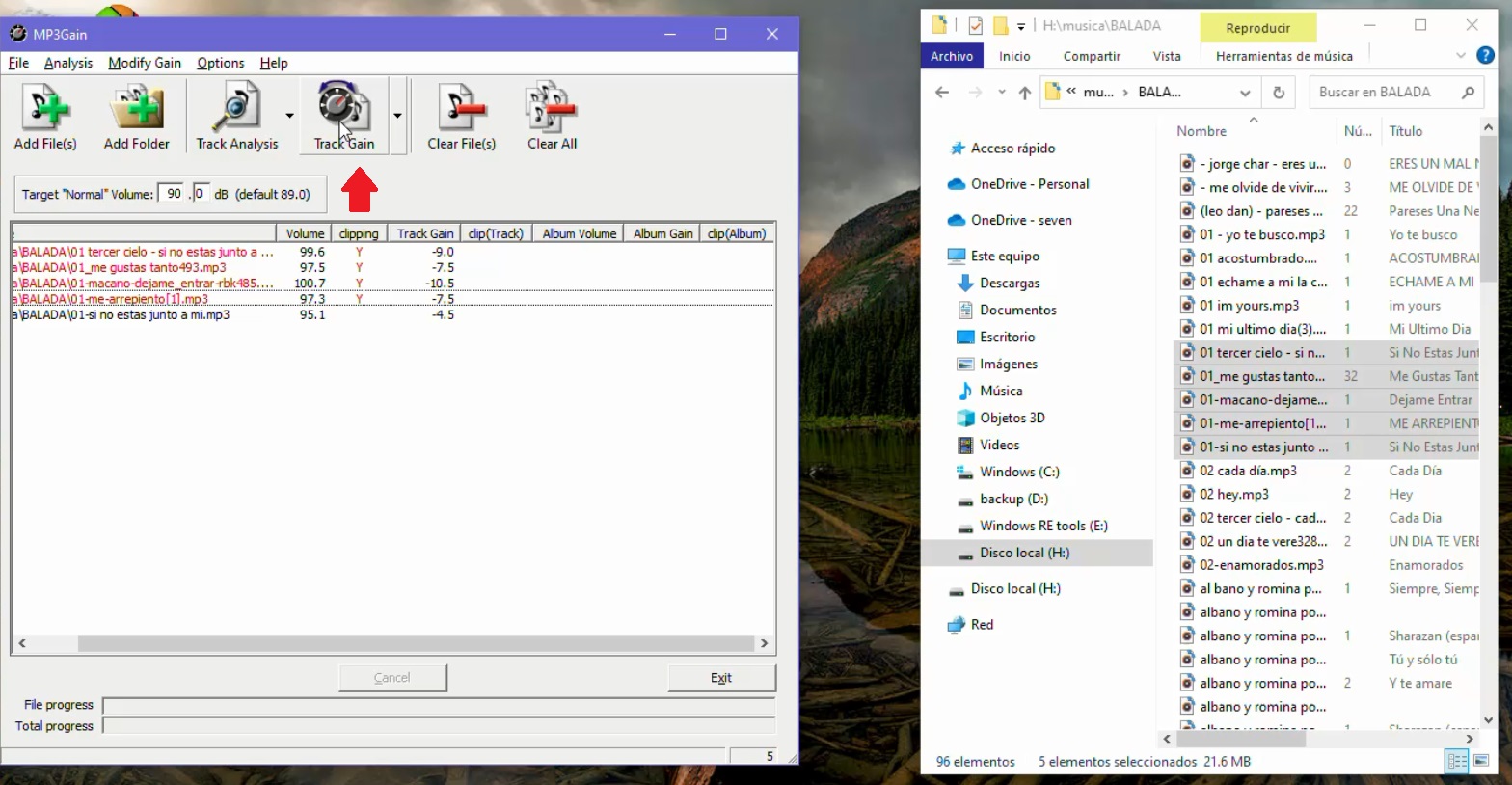Click the MP3Gain horizontal scrollbar right arrow
The height and width of the screenshot is (785, 1512).
pos(764,643)
